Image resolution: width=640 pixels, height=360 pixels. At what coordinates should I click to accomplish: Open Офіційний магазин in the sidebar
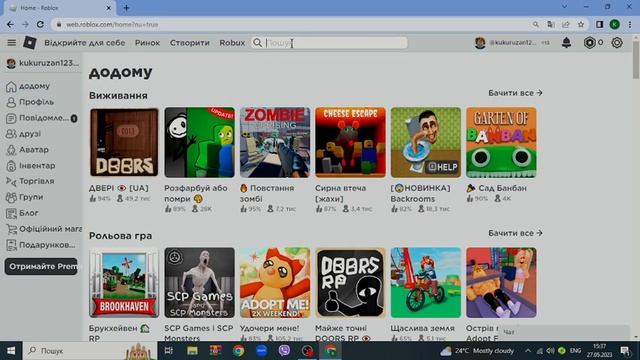point(44,229)
